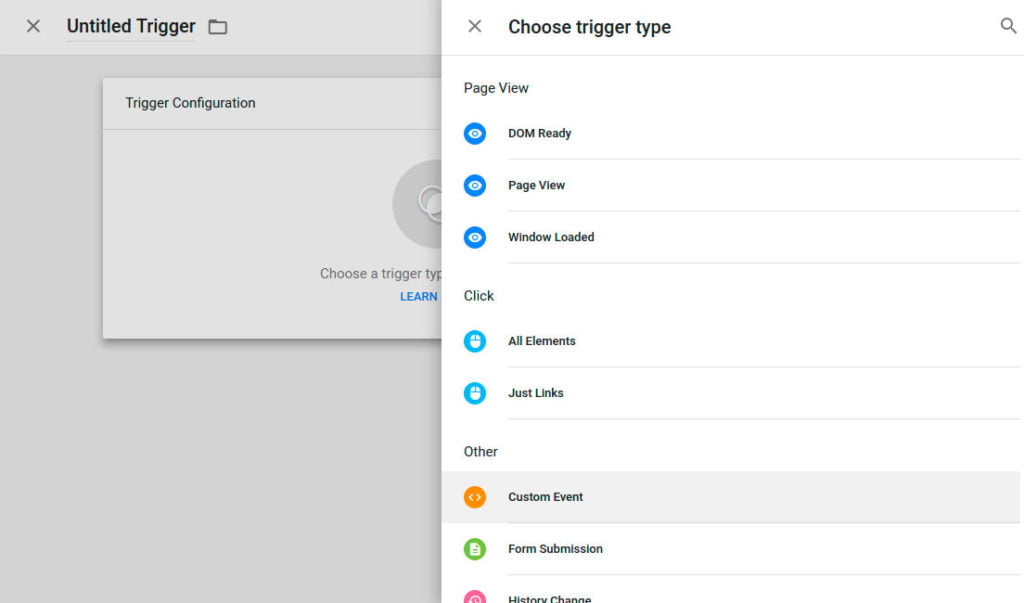Click the Window Loaded eye icon
The height and width of the screenshot is (603, 1024).
[475, 237]
